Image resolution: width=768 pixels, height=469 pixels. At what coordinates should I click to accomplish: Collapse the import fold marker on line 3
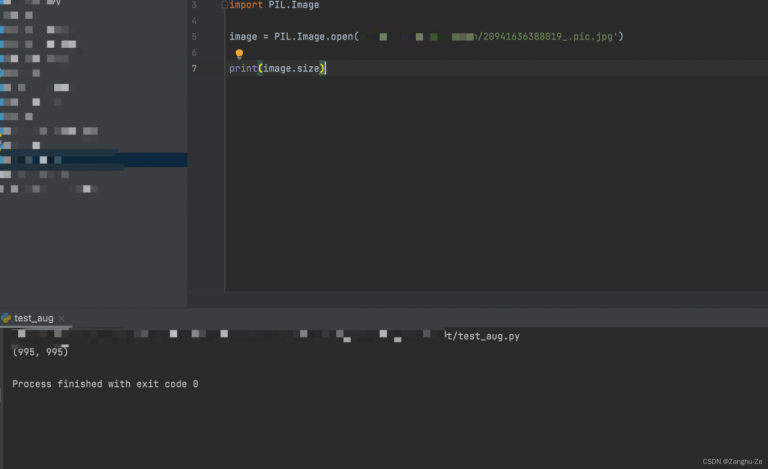click(x=224, y=5)
